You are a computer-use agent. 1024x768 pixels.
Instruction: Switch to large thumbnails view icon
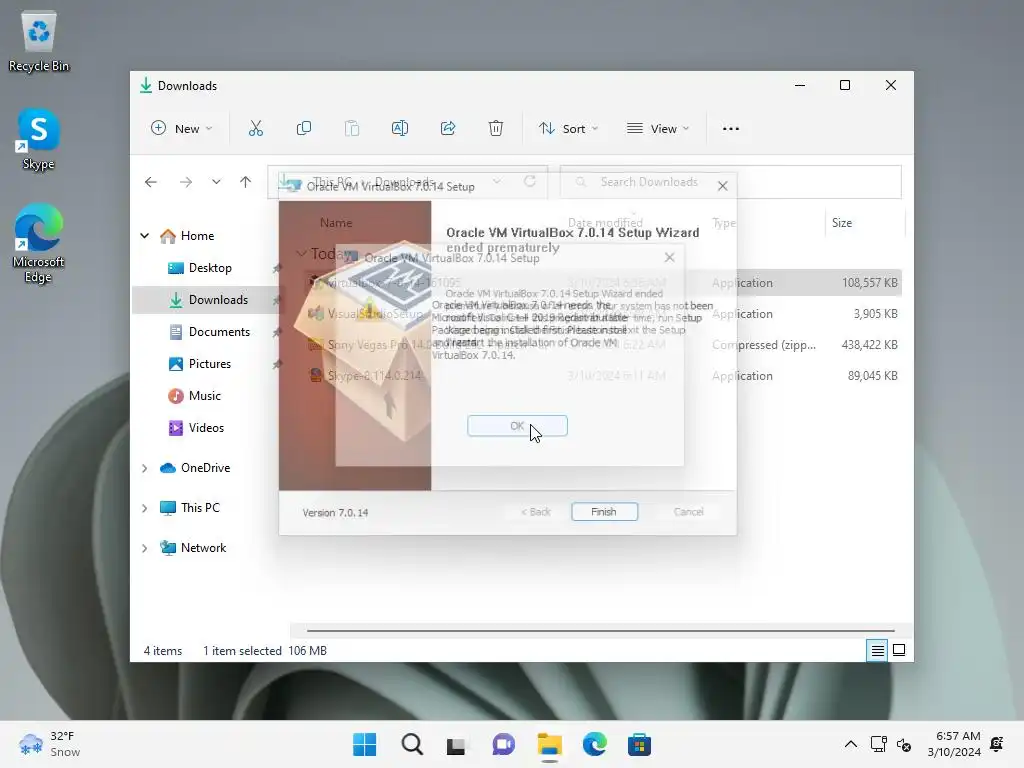(899, 651)
